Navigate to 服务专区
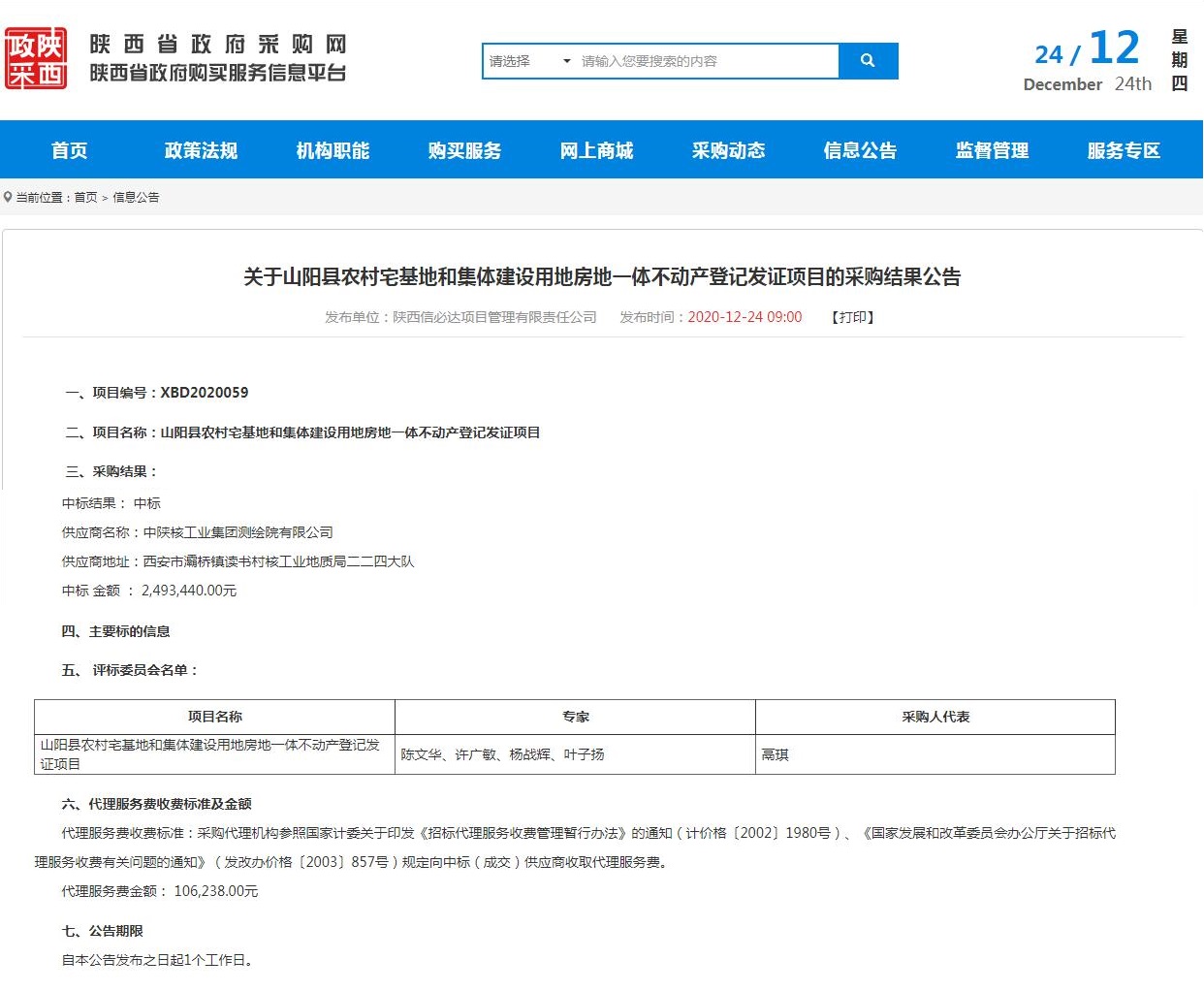 [x=1124, y=150]
